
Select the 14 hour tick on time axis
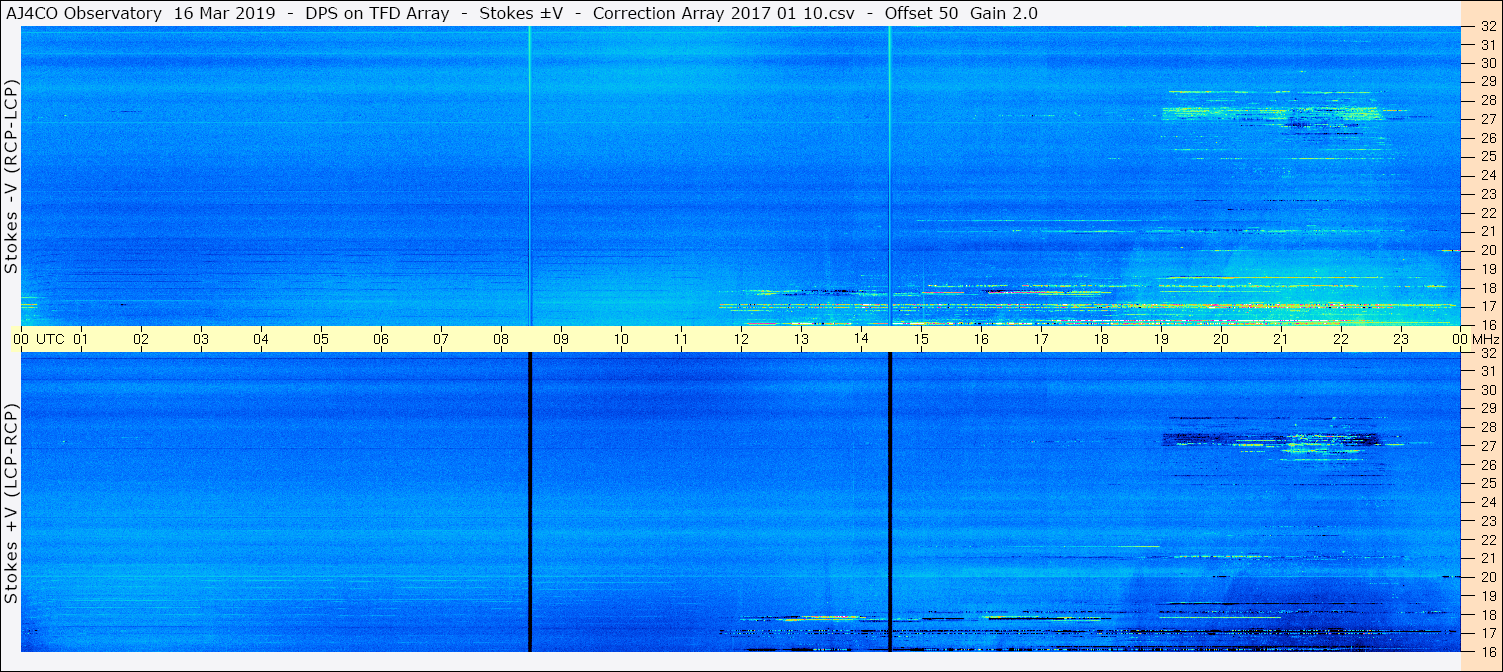click(x=861, y=339)
